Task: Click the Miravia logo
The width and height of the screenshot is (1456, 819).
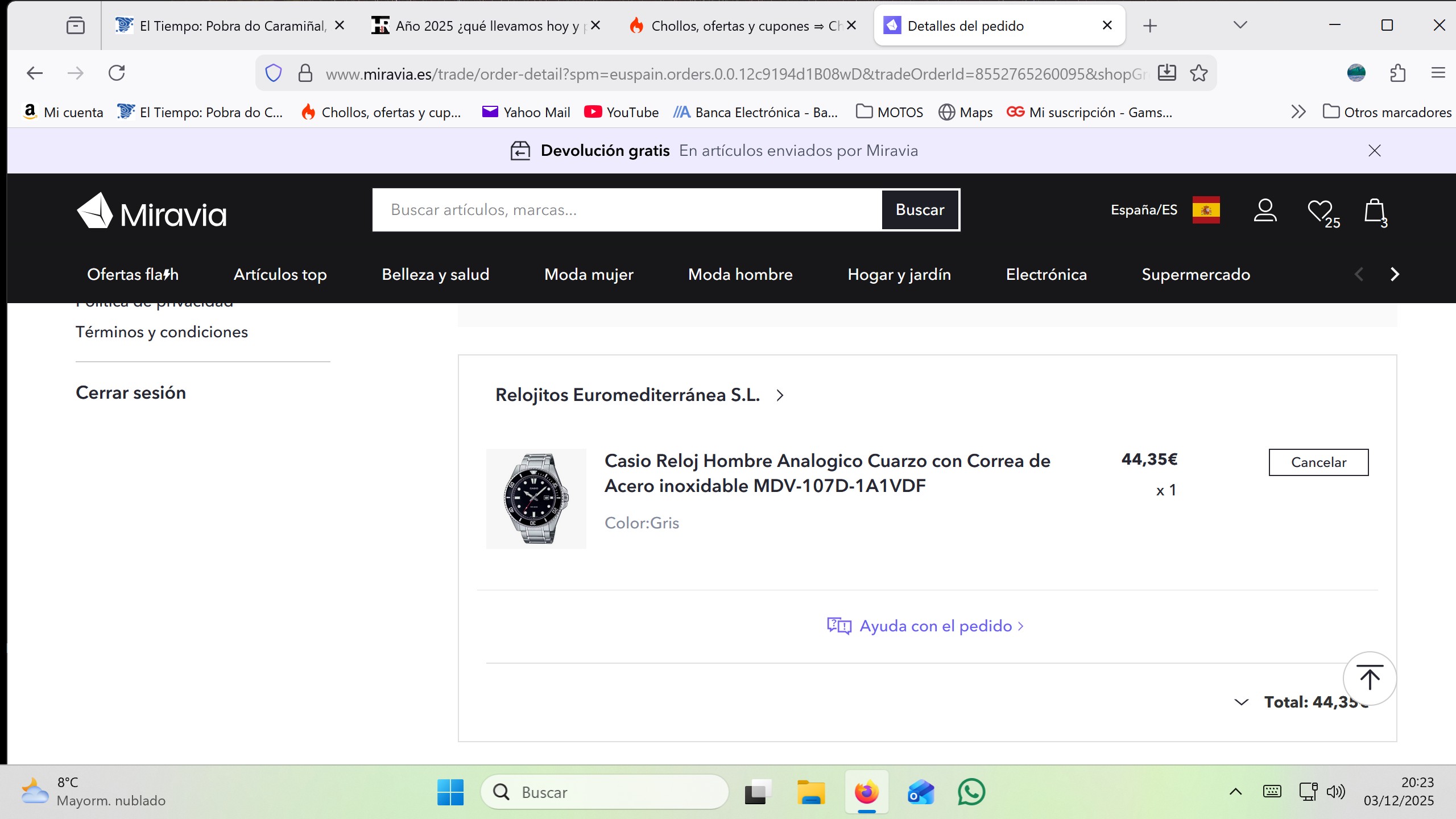Action: pyautogui.click(x=151, y=212)
